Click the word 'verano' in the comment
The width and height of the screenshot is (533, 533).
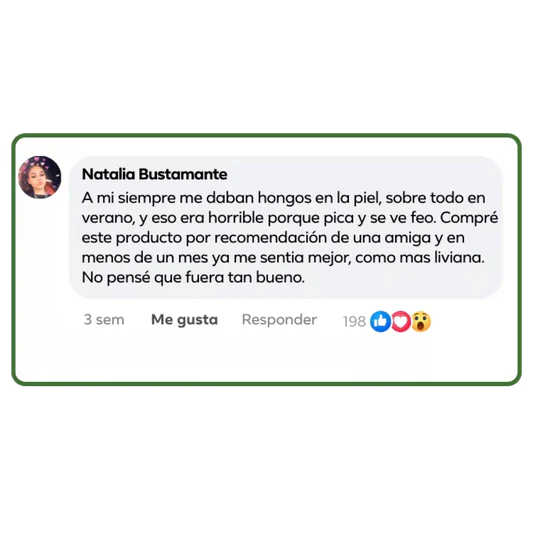pyautogui.click(x=109, y=219)
